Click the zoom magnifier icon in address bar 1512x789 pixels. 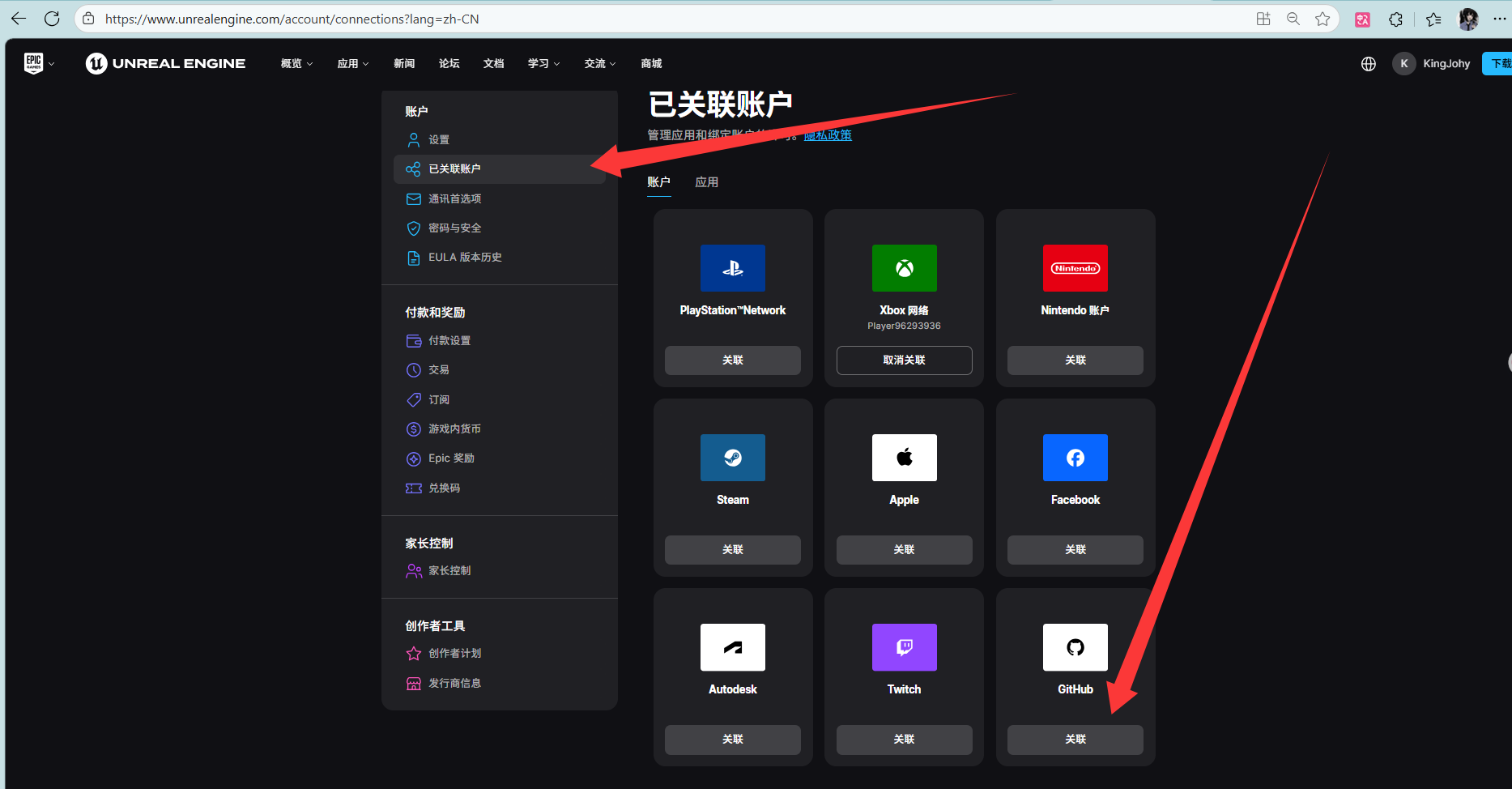(x=1293, y=19)
